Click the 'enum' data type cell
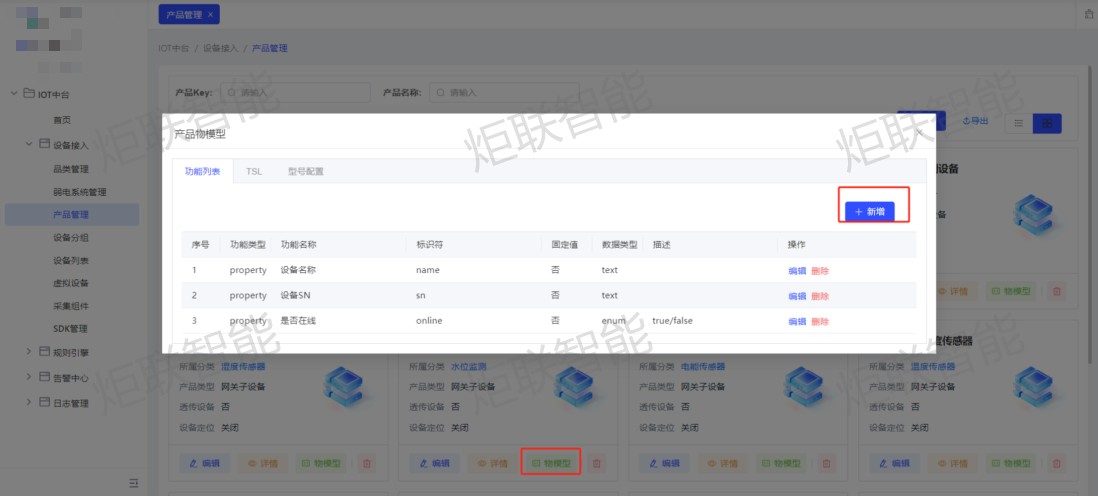 (x=613, y=321)
